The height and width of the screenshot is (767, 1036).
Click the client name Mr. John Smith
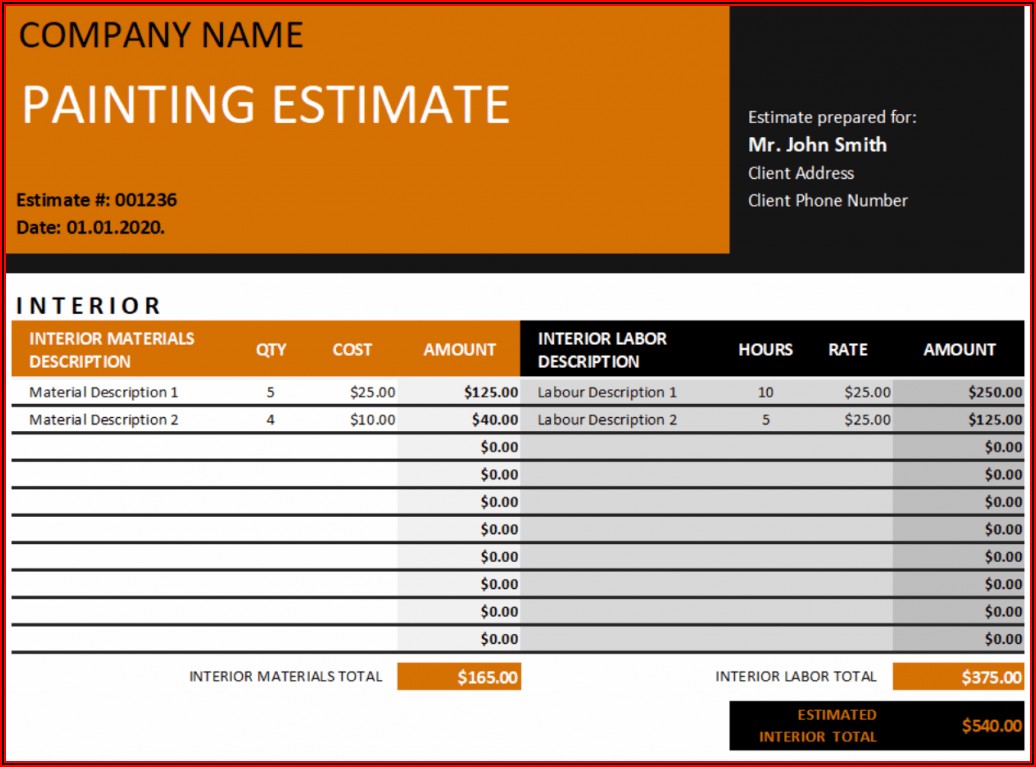(817, 145)
